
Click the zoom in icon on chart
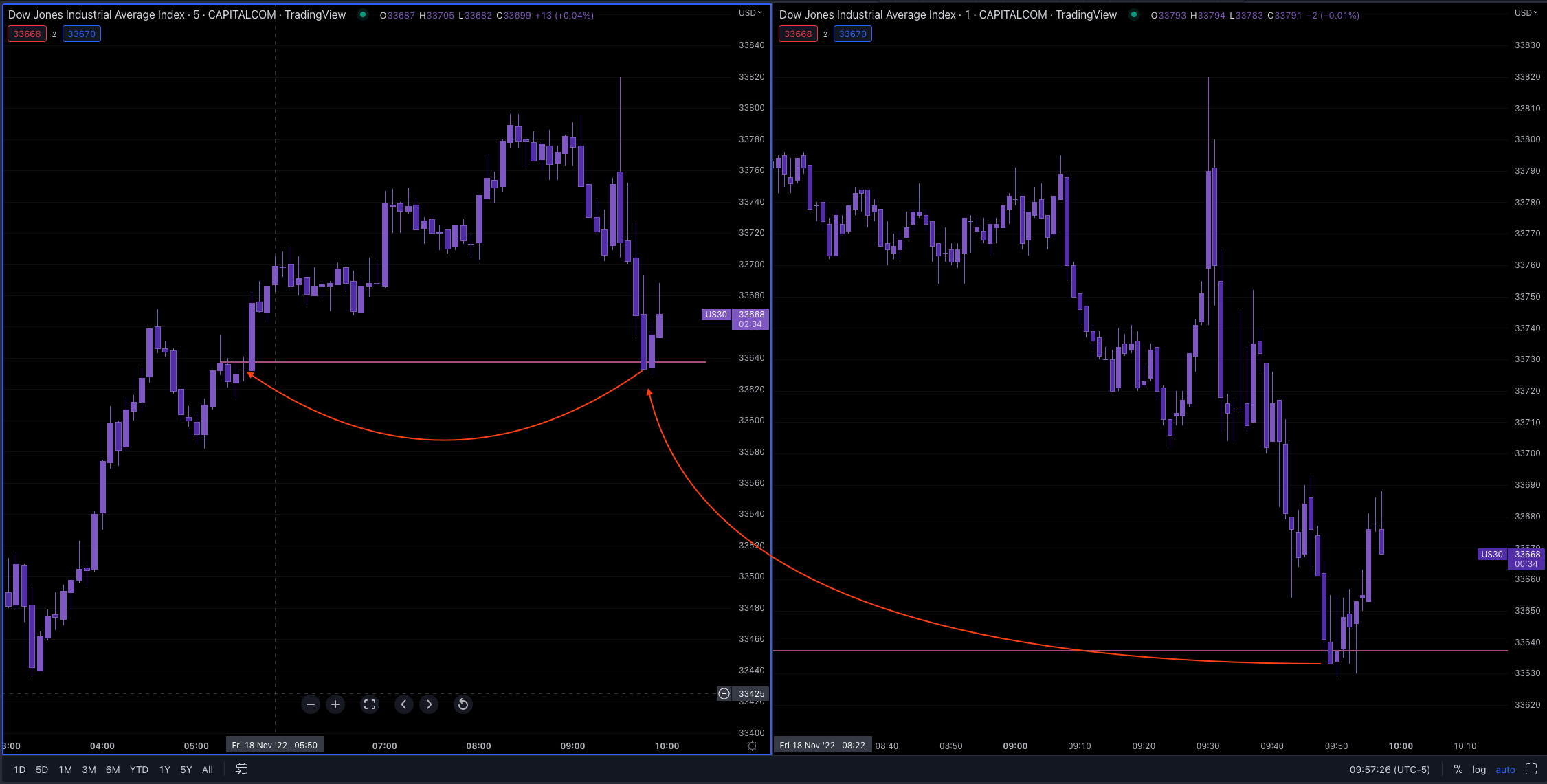(335, 704)
